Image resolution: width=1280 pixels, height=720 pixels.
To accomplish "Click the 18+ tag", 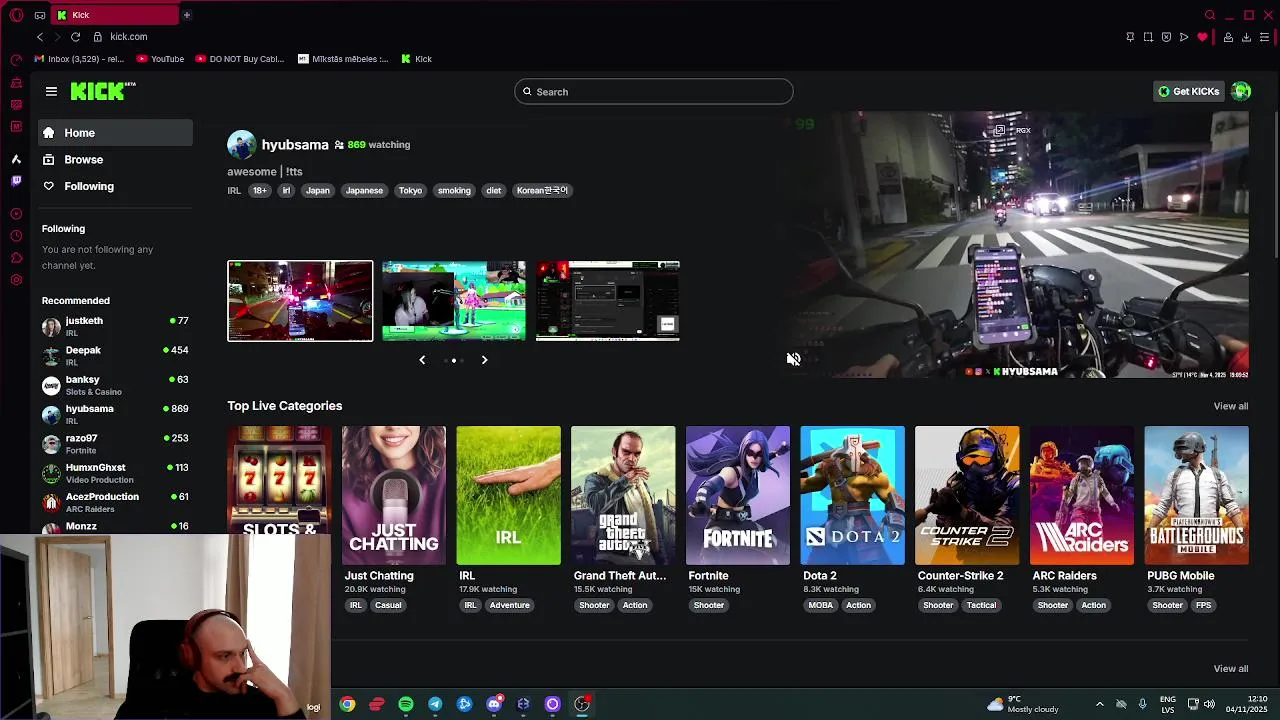I will tap(259, 190).
